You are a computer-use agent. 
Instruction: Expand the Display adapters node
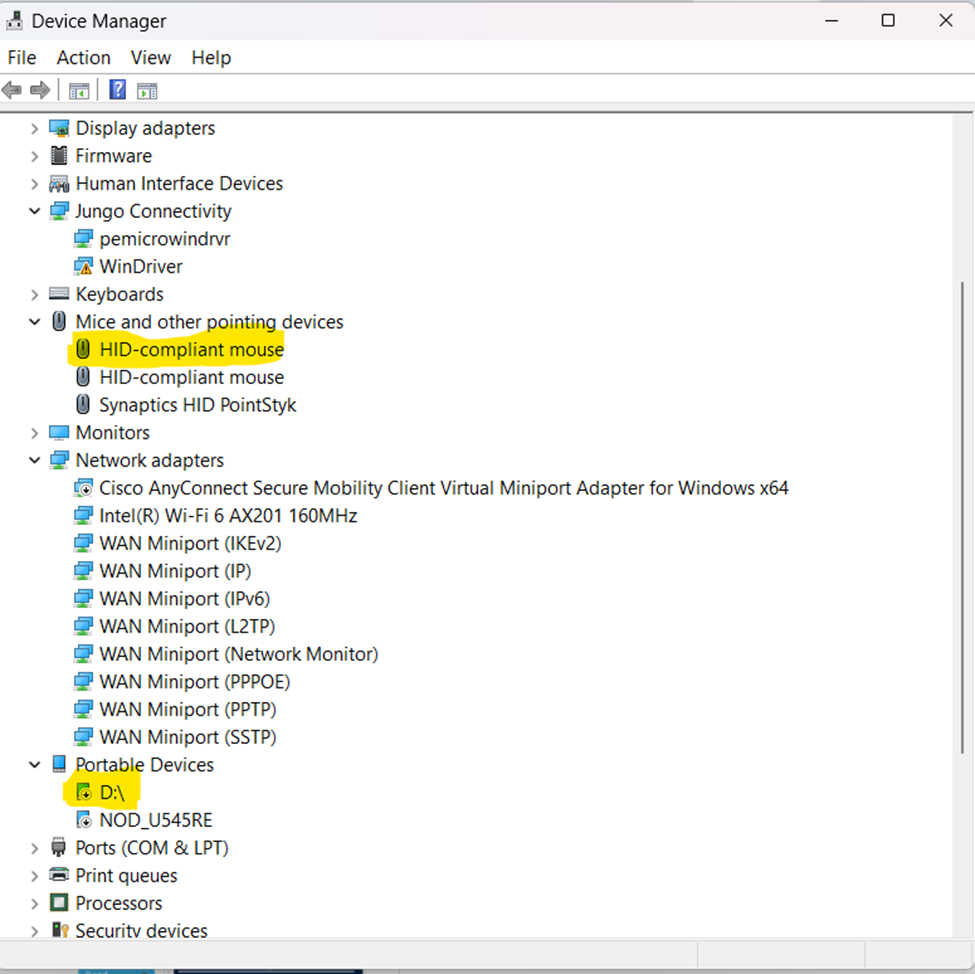click(35, 129)
